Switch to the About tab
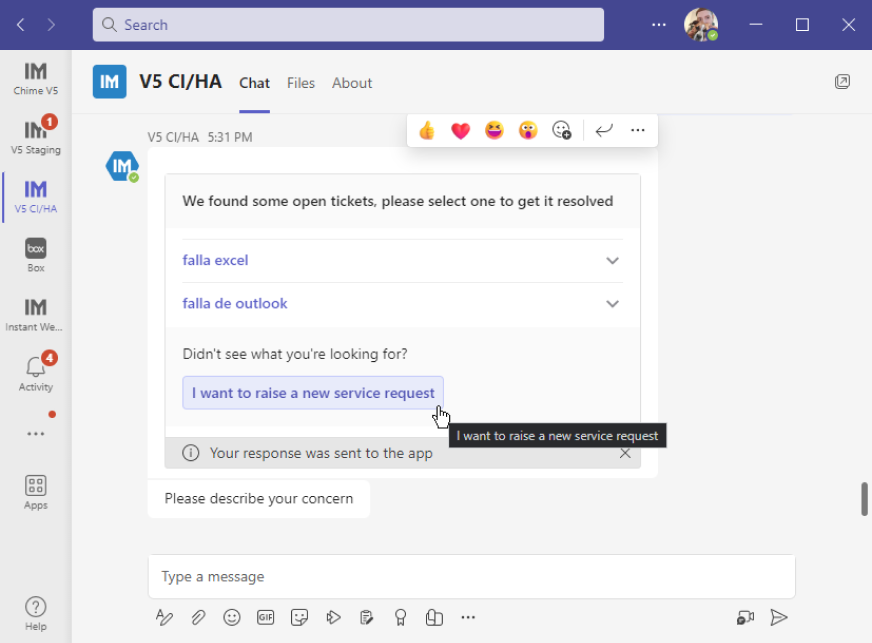Screen dimensions: 872x643 point(352,83)
